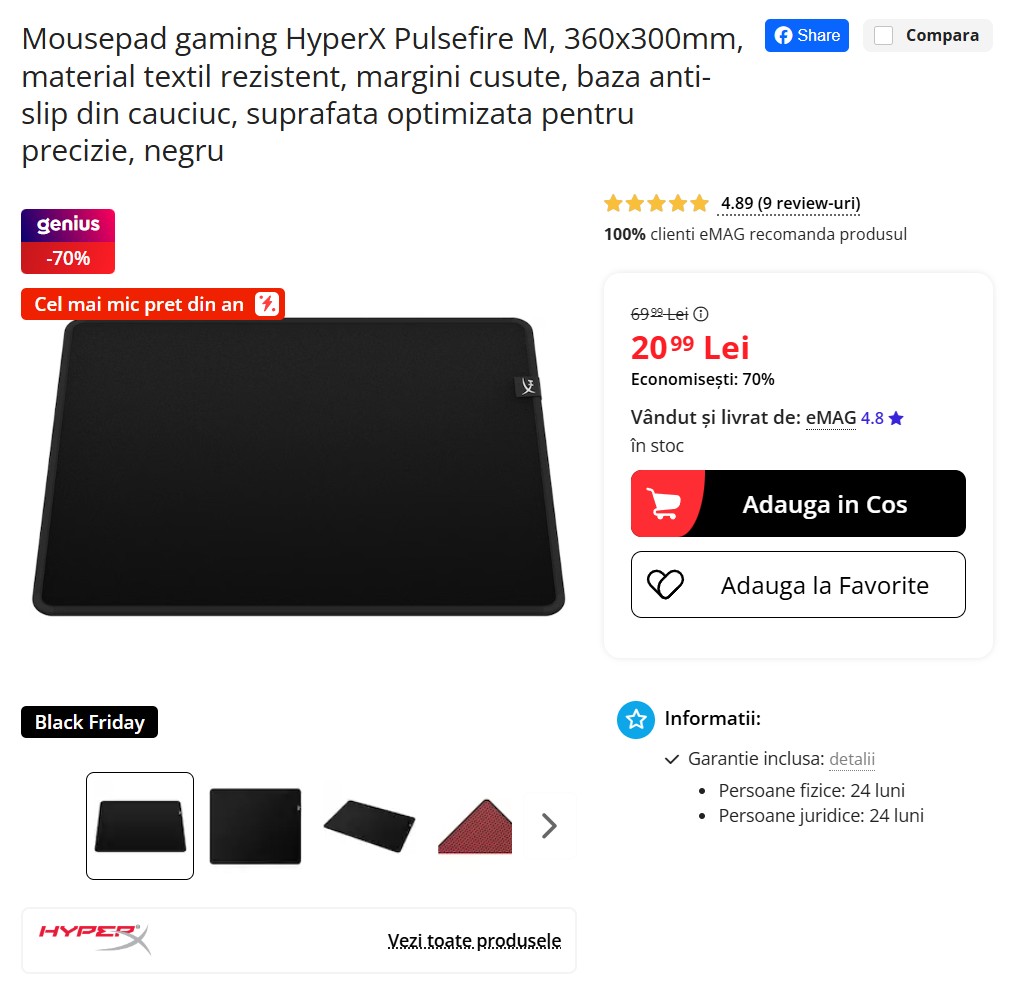Open the 4.89 (9 review-uri) link
This screenshot has width=1021, height=983.
click(790, 204)
